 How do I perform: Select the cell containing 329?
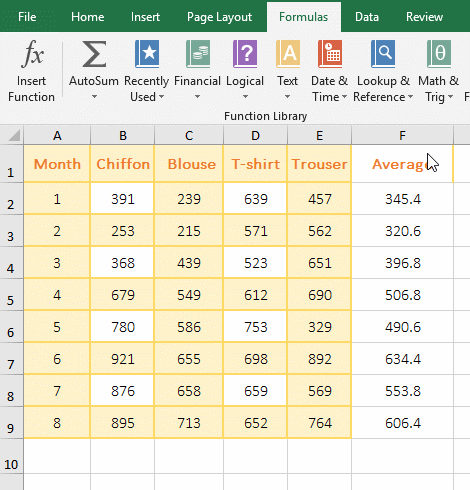pyautogui.click(x=319, y=327)
